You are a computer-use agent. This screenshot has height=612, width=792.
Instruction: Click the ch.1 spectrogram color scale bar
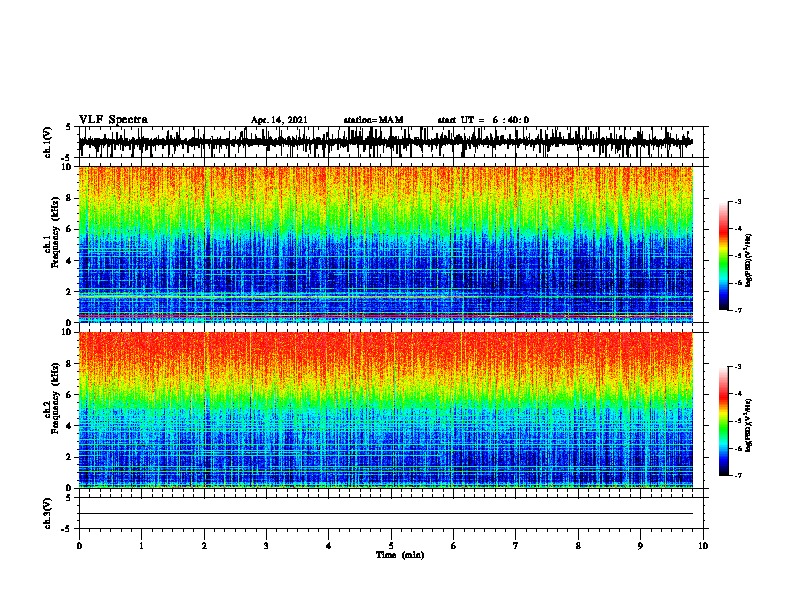[x=724, y=255]
